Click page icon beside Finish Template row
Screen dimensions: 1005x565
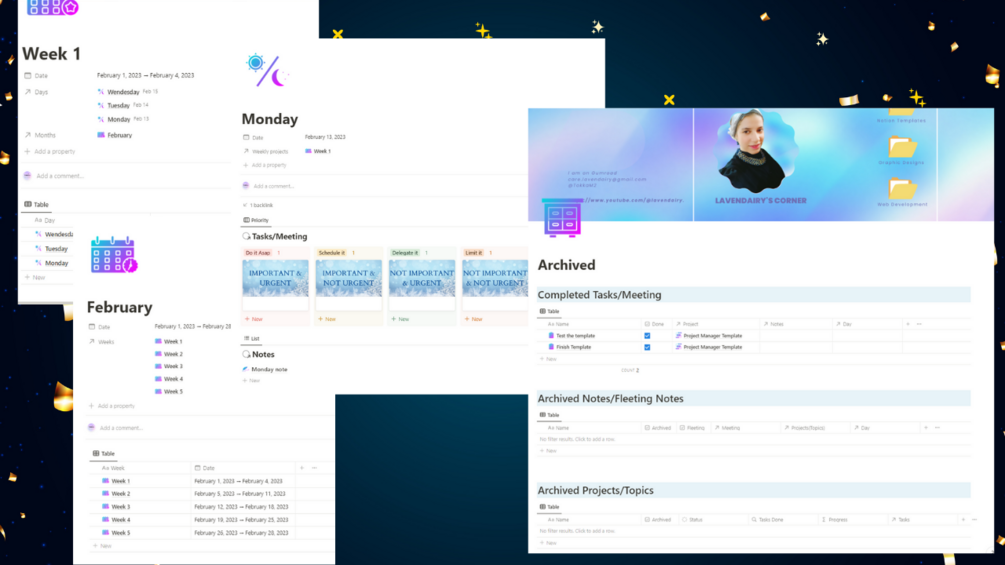[x=551, y=347]
